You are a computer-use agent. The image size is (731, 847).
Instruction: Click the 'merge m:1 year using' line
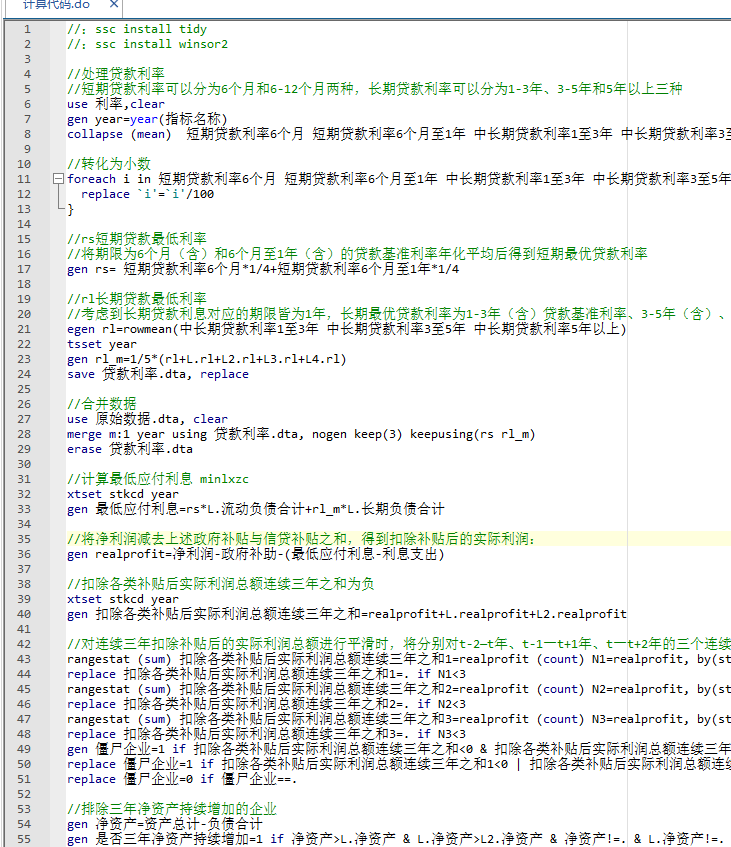(x=301, y=434)
